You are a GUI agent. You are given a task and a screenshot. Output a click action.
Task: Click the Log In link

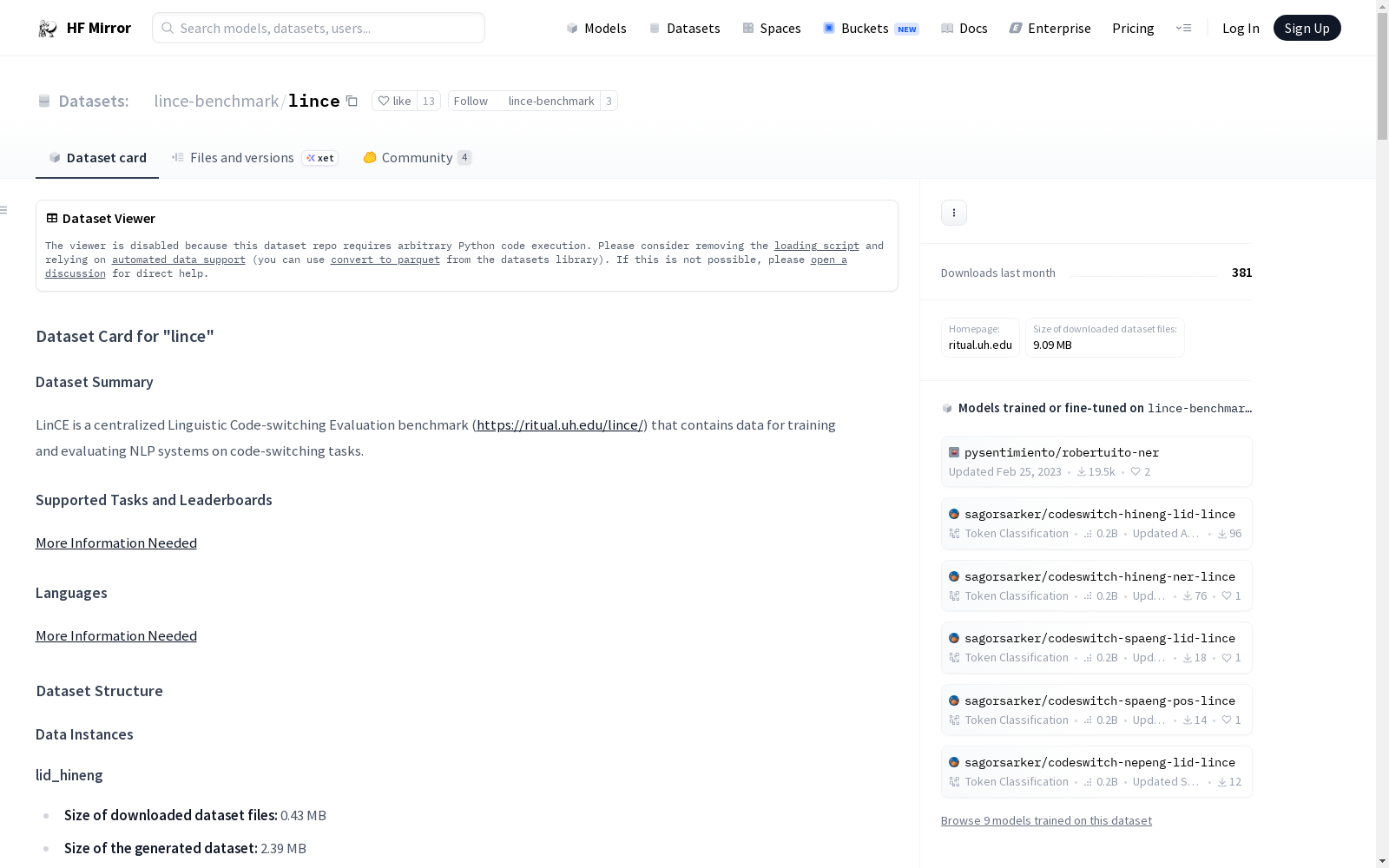pyautogui.click(x=1241, y=28)
